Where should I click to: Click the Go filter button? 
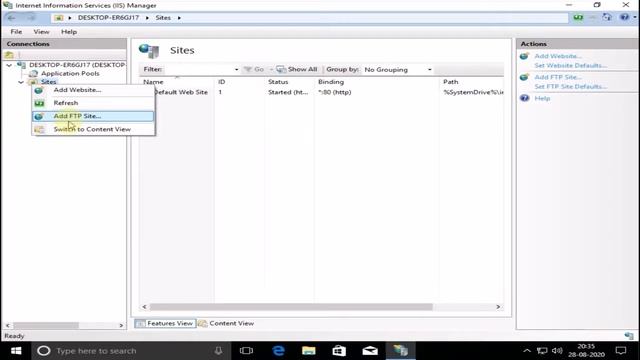click(254, 69)
